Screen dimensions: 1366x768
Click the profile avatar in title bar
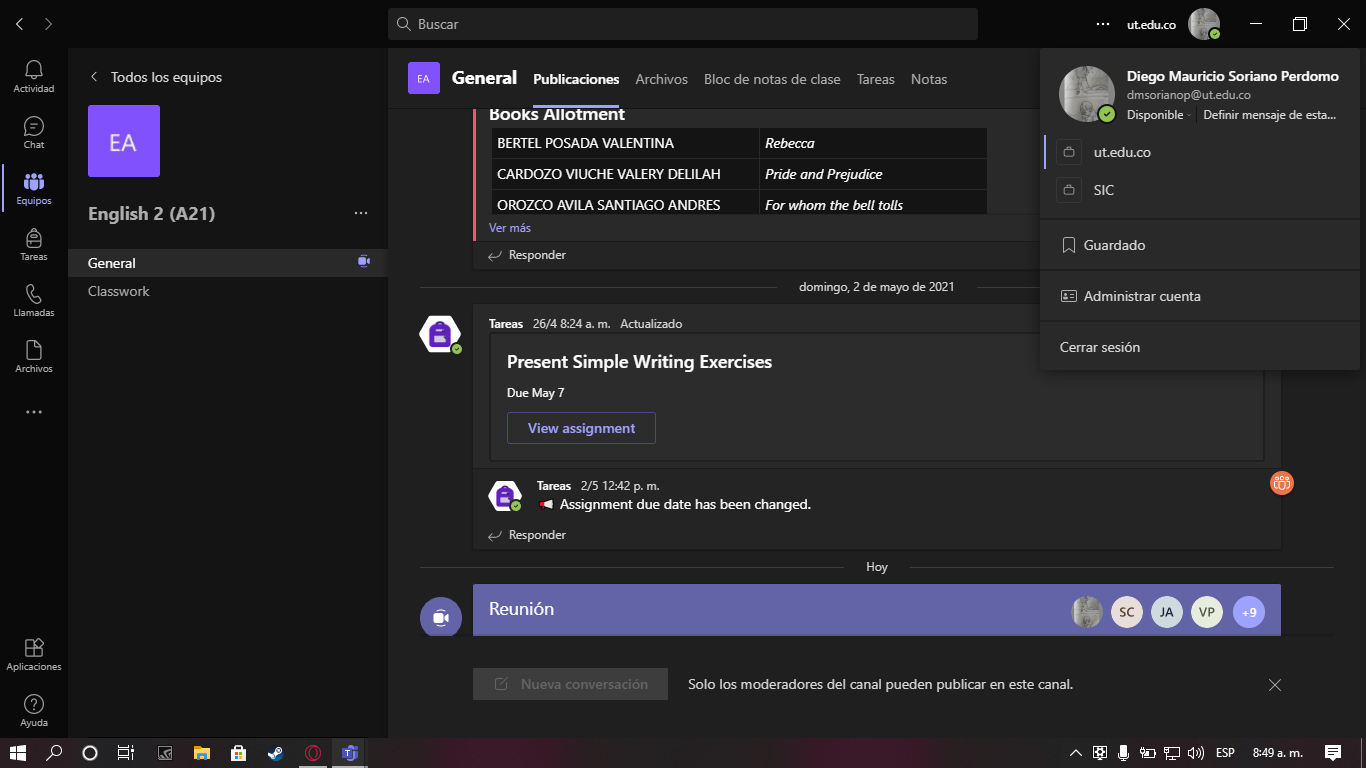[x=1204, y=24]
